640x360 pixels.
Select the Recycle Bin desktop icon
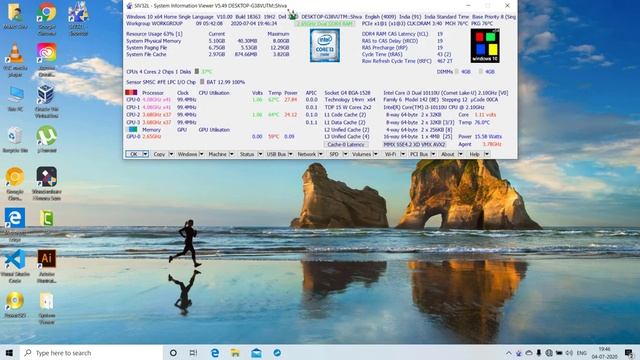(x=15, y=136)
